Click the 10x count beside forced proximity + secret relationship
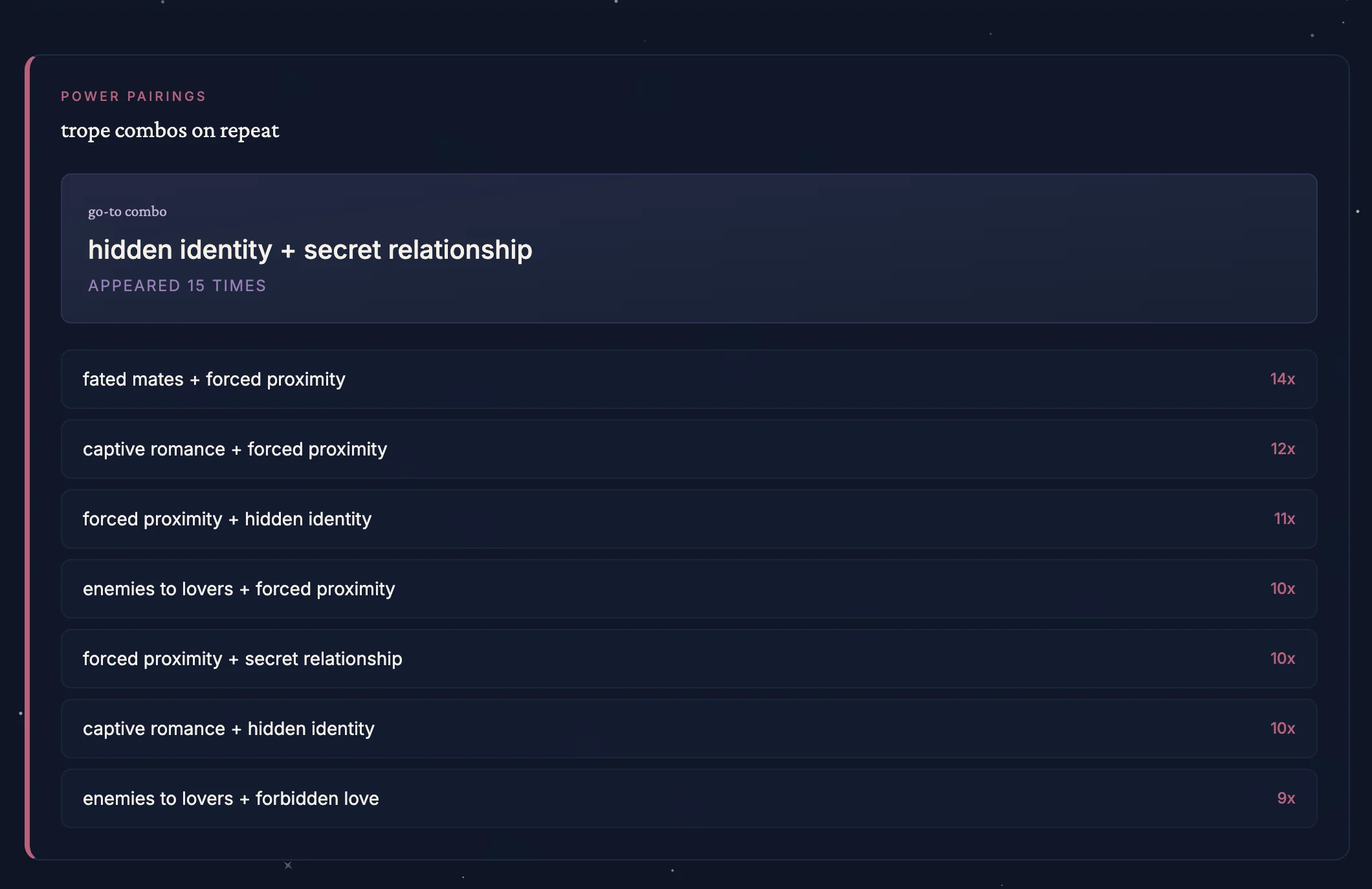The width and height of the screenshot is (1372, 889). click(1282, 659)
